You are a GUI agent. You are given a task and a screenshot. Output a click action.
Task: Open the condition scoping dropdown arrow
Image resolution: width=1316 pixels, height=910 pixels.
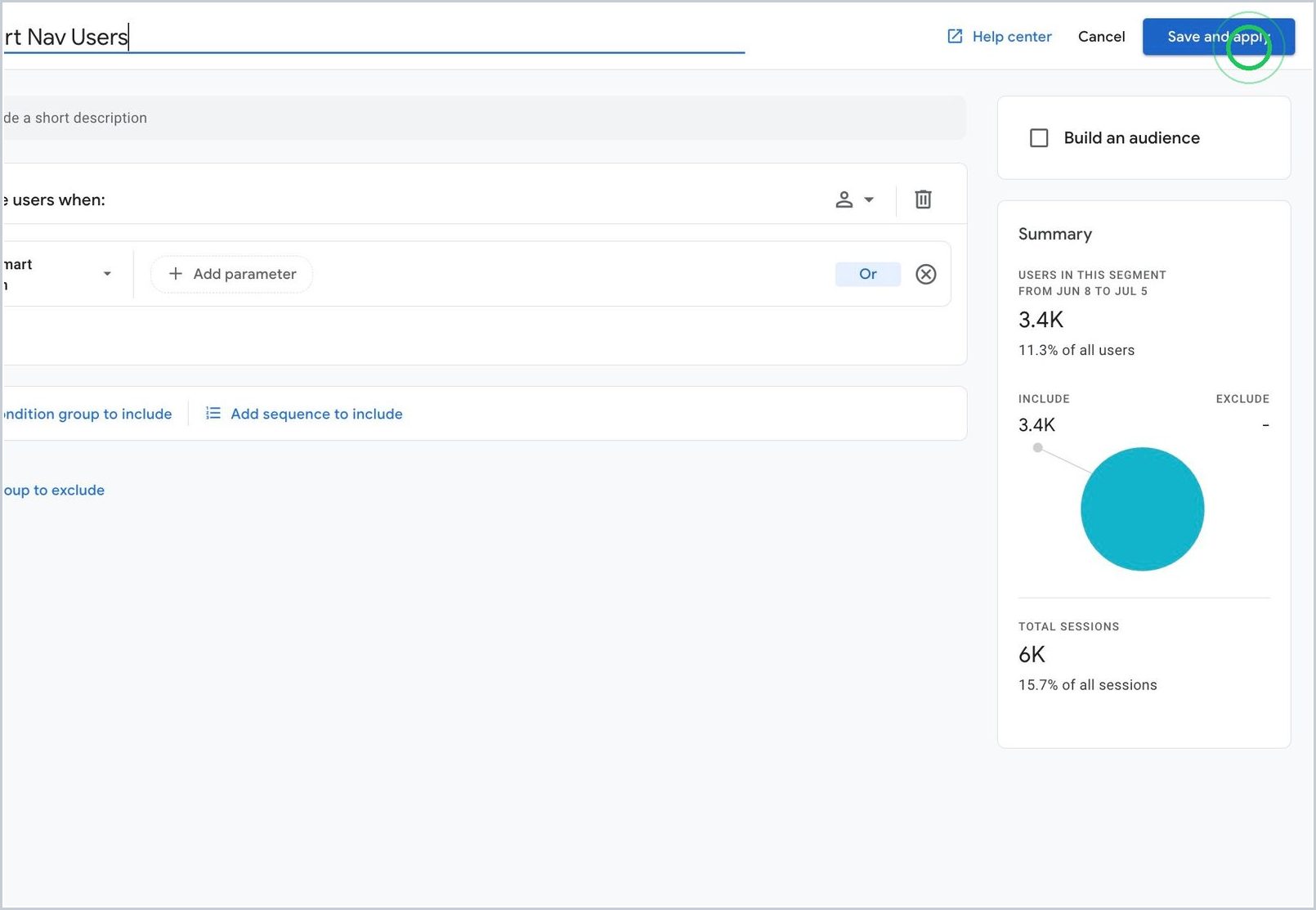(x=869, y=199)
